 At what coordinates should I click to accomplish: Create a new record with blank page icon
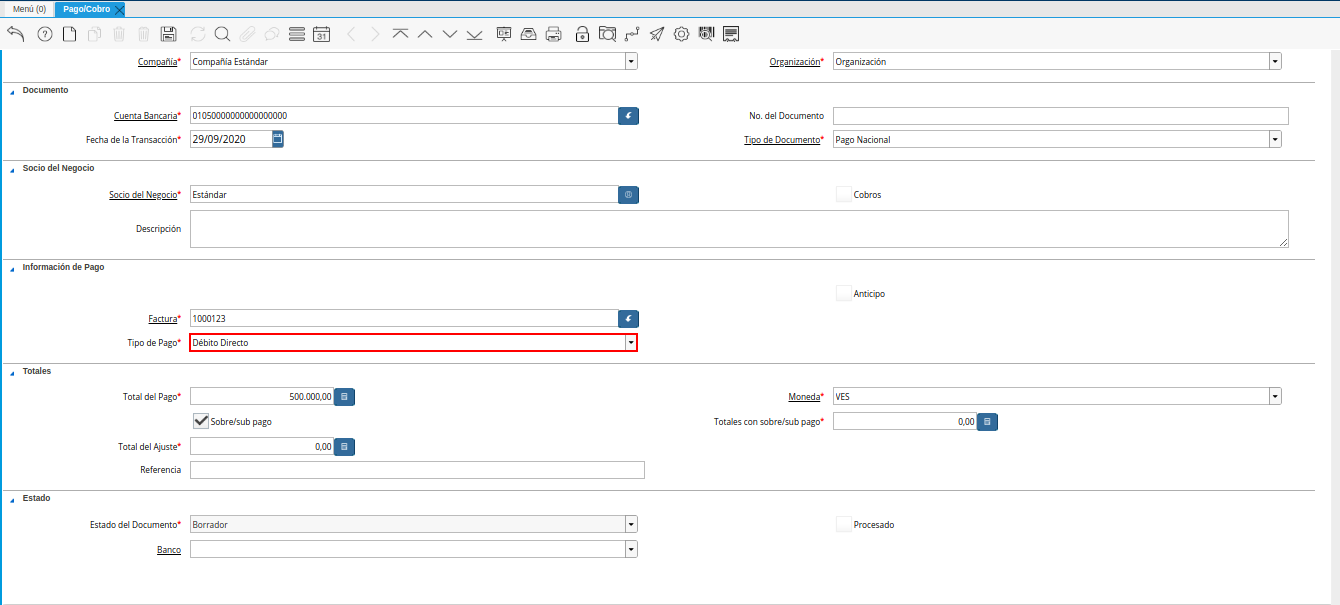click(x=70, y=34)
